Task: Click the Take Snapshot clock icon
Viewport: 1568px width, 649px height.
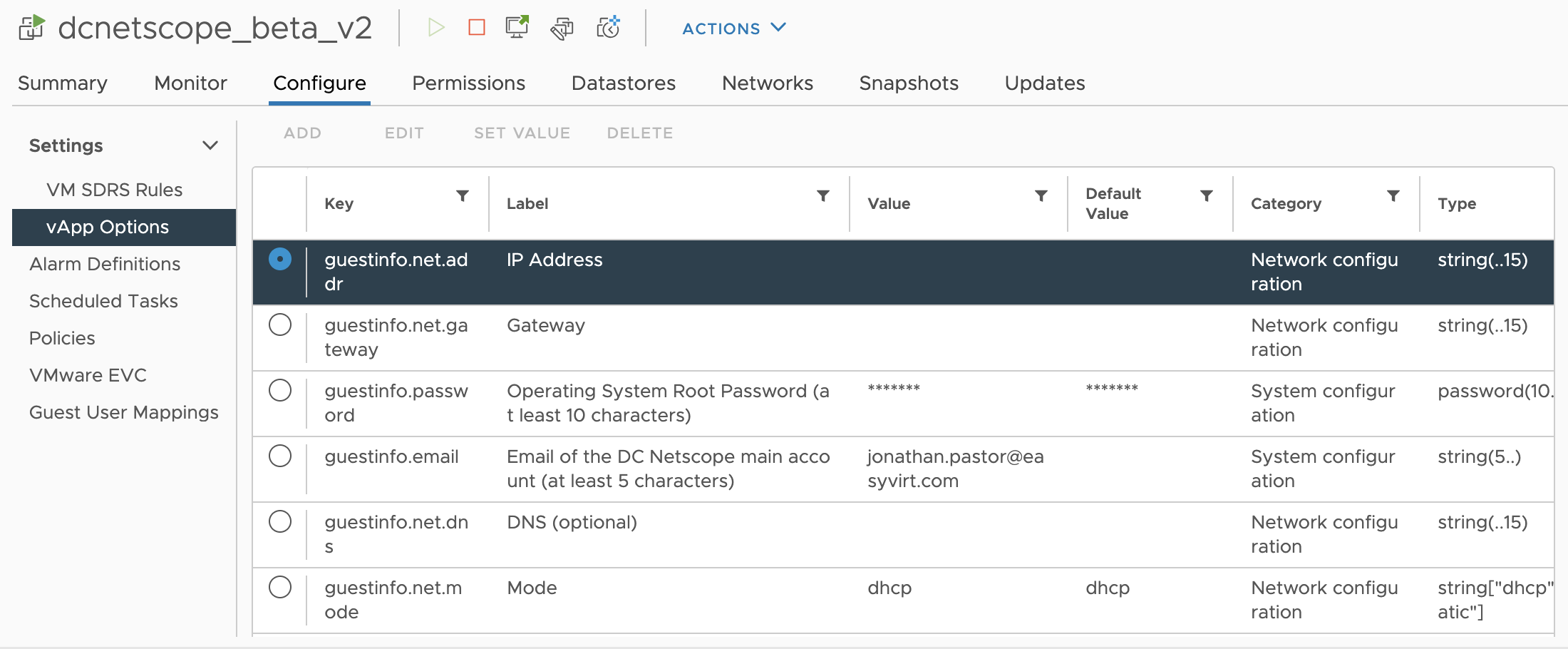Action: click(x=608, y=28)
